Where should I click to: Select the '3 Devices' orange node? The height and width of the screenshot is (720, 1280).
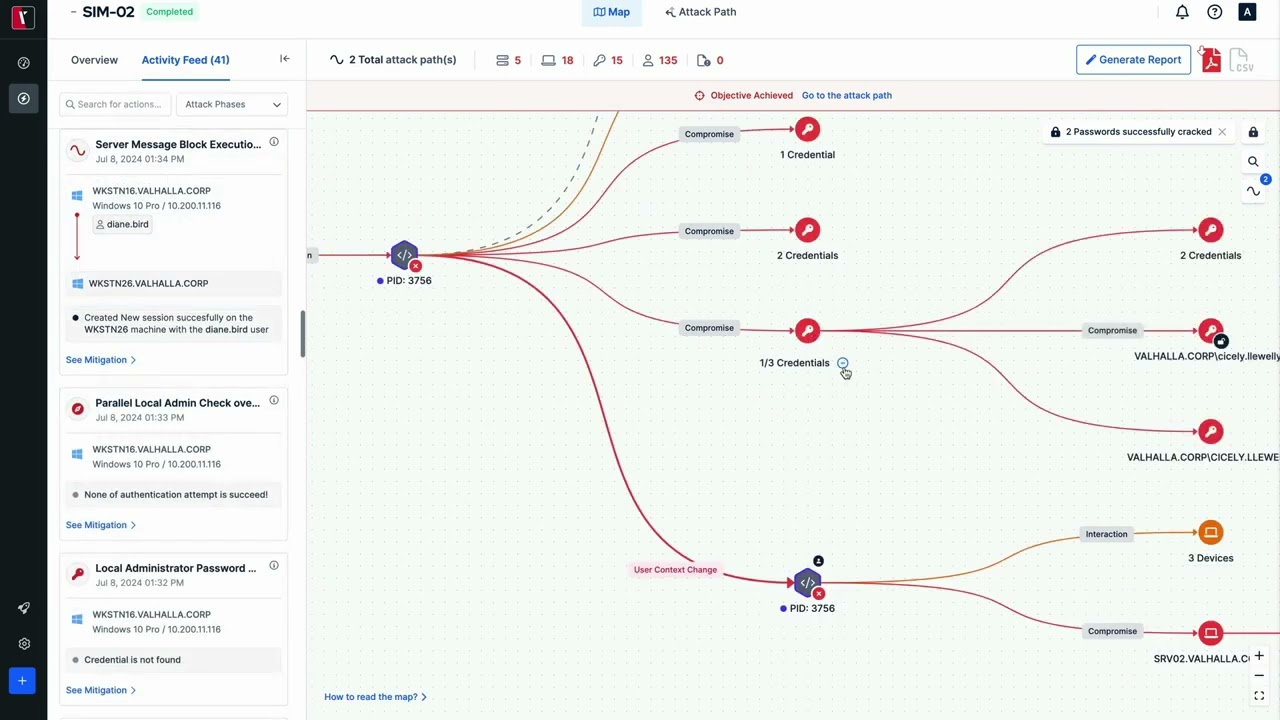coord(1211,533)
